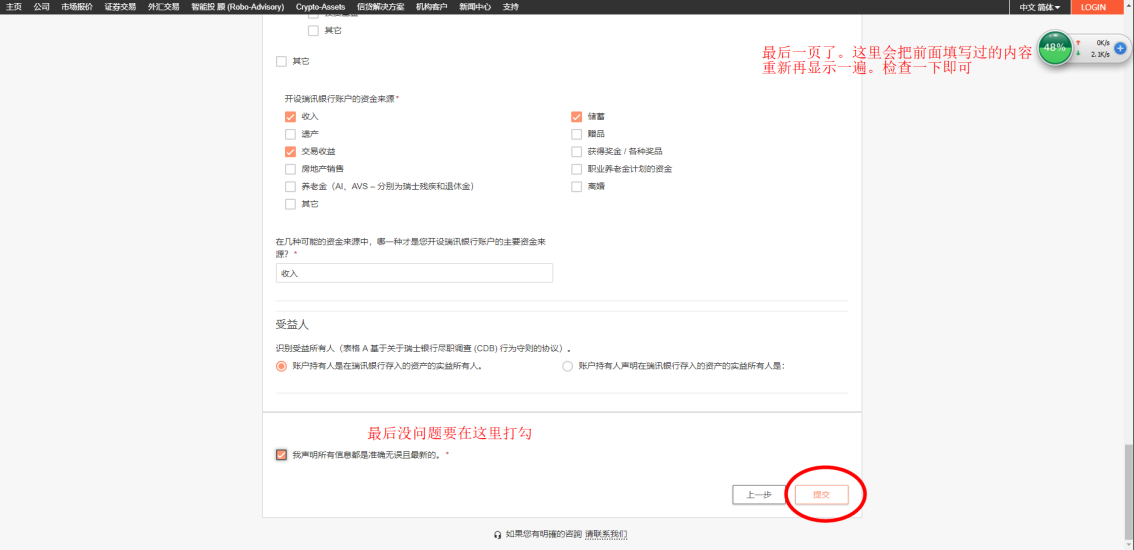Open the 主要资金来源 field showing 收入

click(414, 273)
